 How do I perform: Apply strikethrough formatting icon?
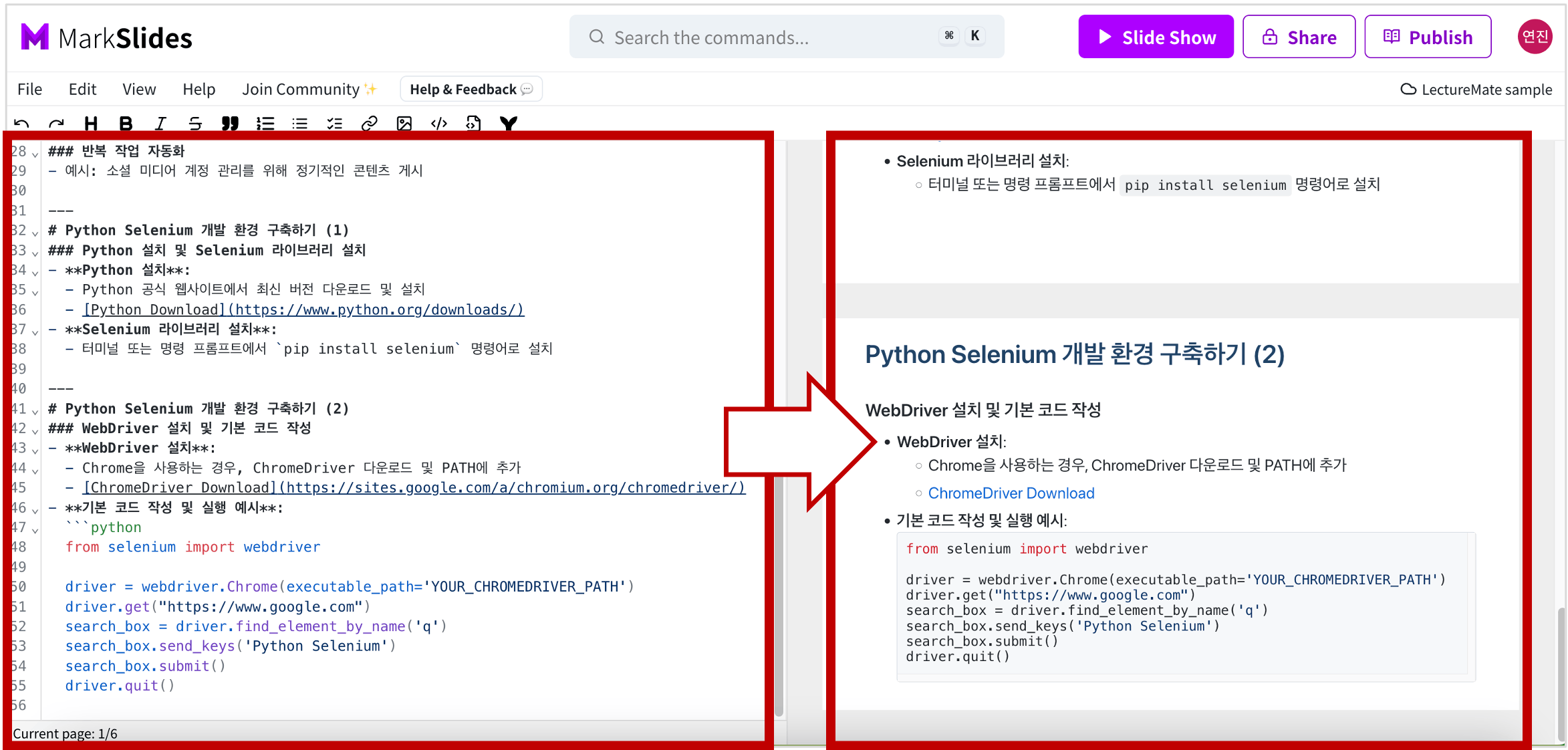[195, 124]
